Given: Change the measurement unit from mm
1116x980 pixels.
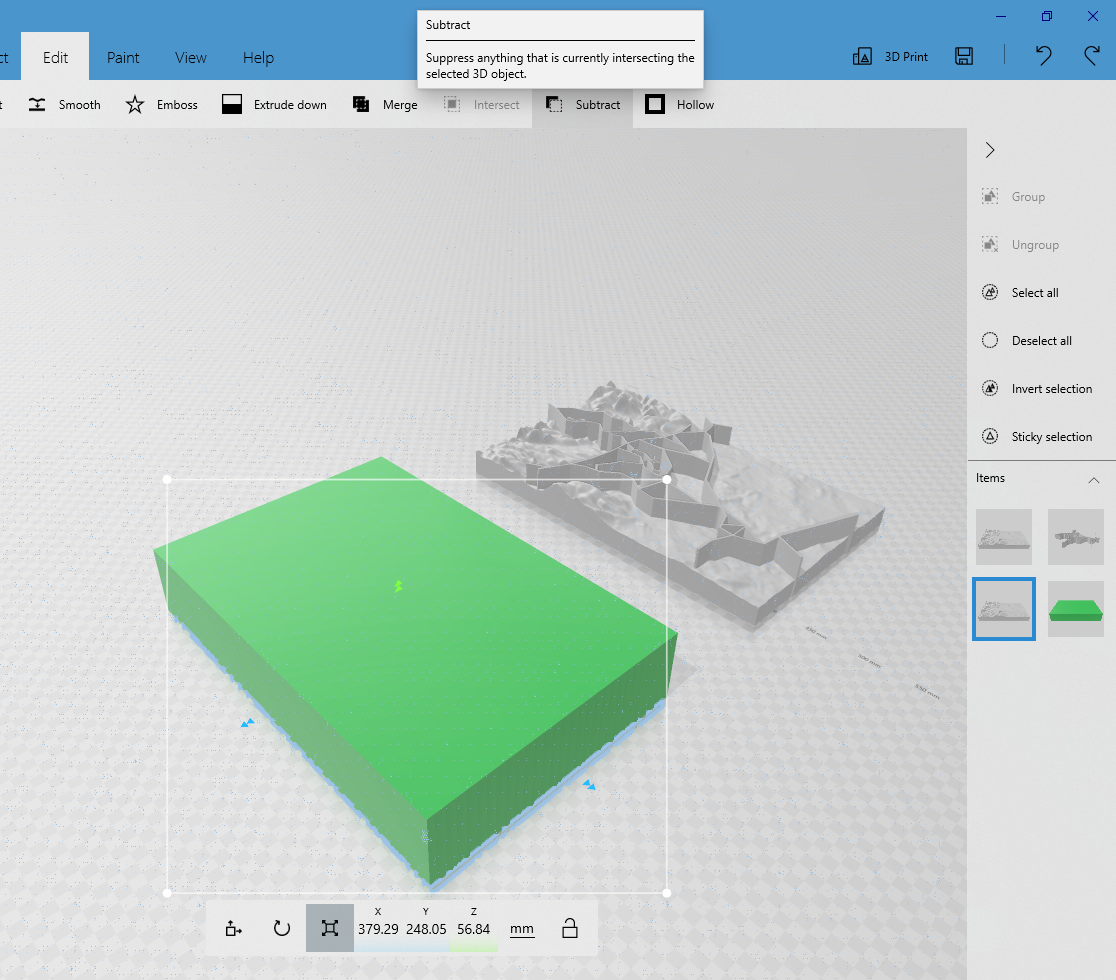Looking at the screenshot, I should [522, 928].
